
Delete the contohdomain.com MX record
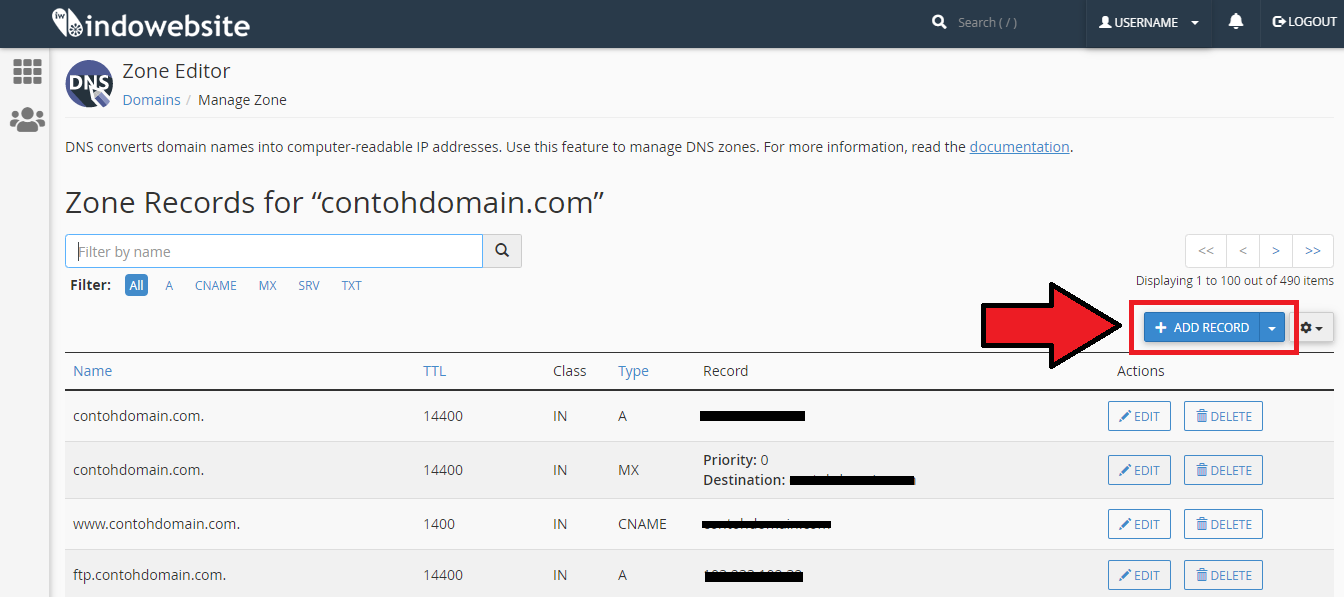[x=1223, y=470]
